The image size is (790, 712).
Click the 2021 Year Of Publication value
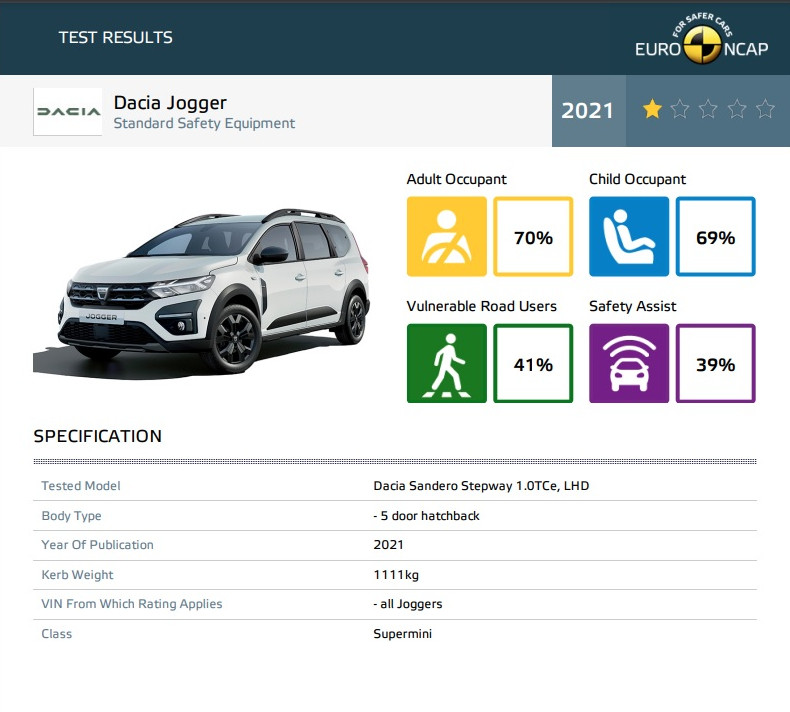tap(388, 545)
